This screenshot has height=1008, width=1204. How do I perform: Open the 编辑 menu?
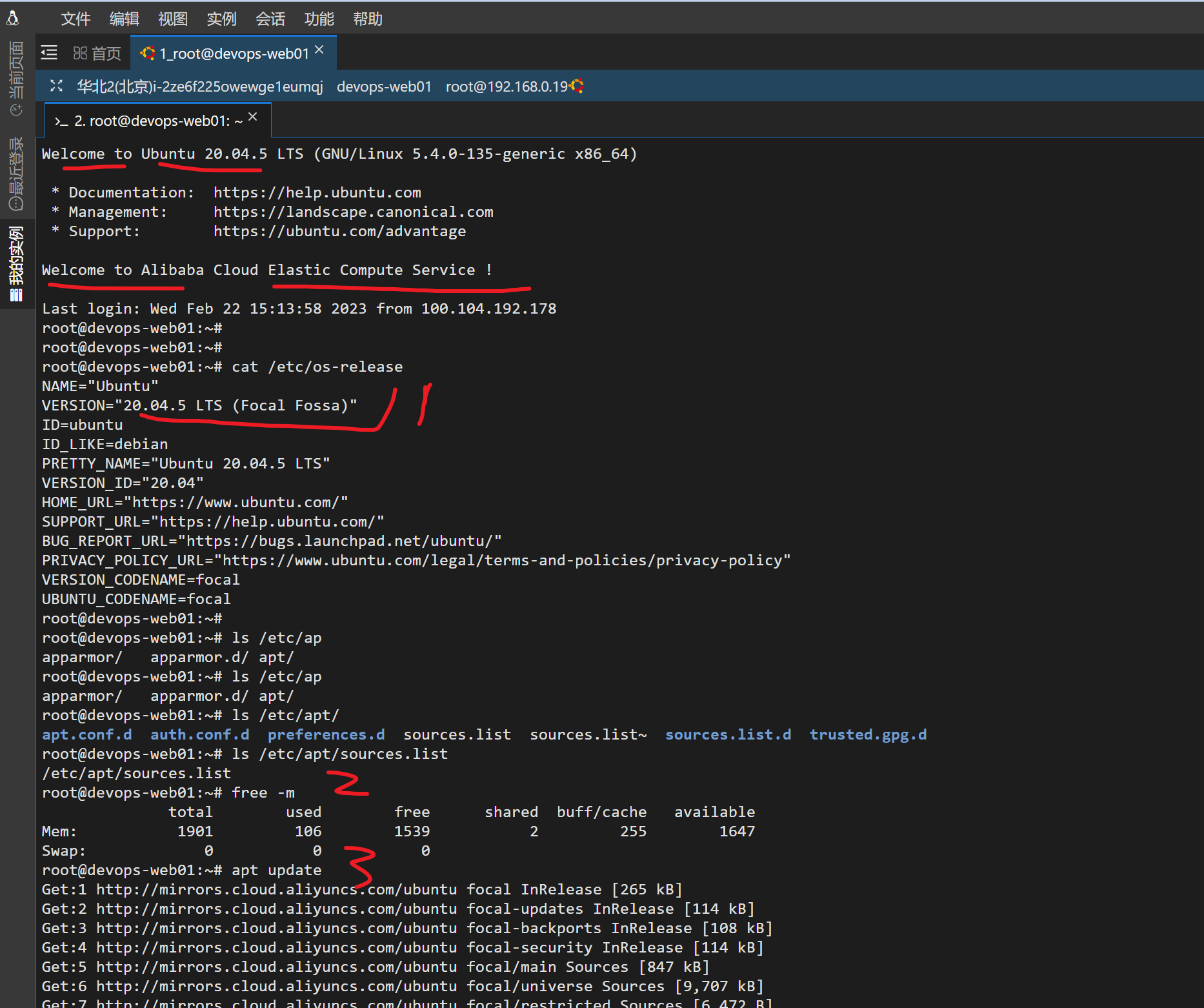point(124,19)
